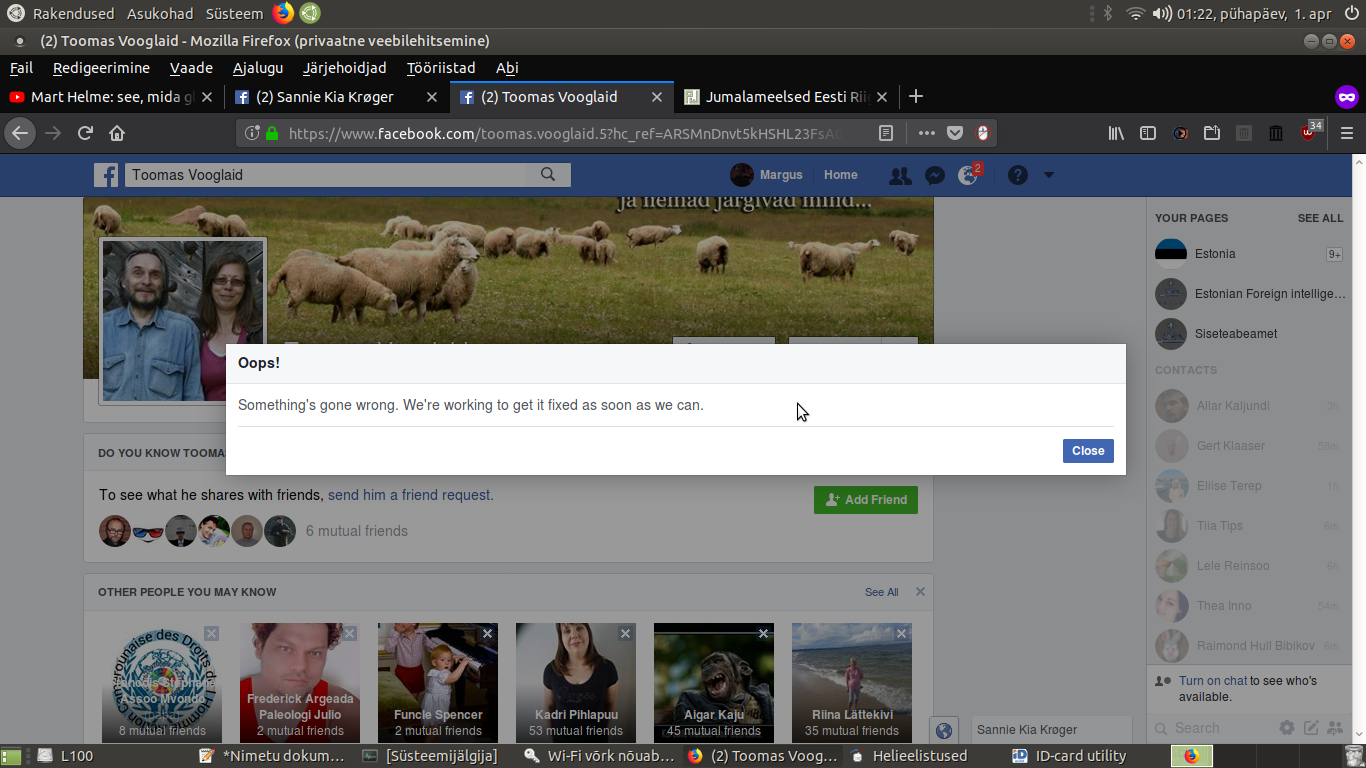Screen dimensions: 1366x768
Task: Click the 'Turn on chat' link
Action: coord(1213,681)
